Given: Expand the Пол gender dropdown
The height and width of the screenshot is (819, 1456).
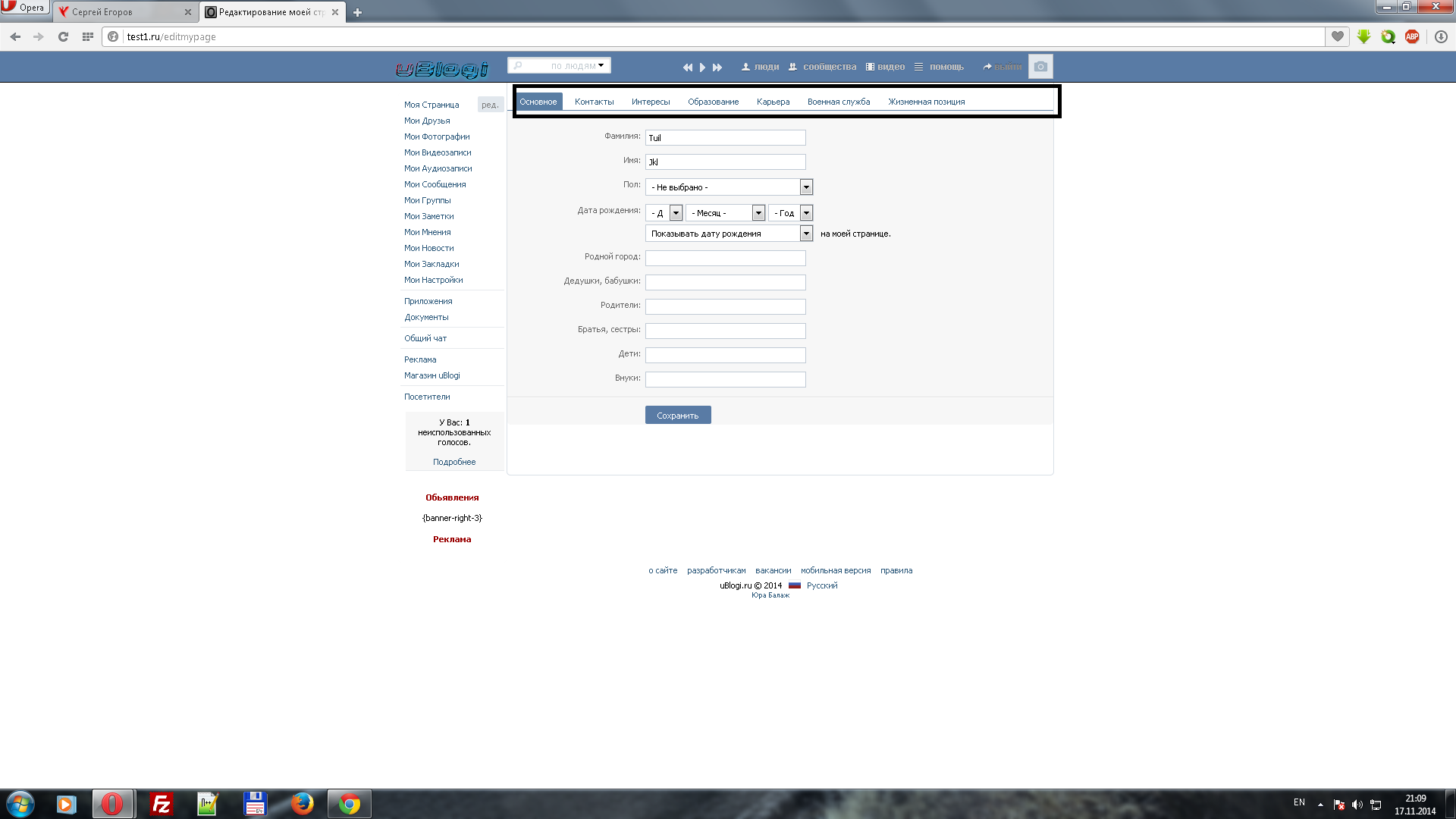Looking at the screenshot, I should [806, 187].
